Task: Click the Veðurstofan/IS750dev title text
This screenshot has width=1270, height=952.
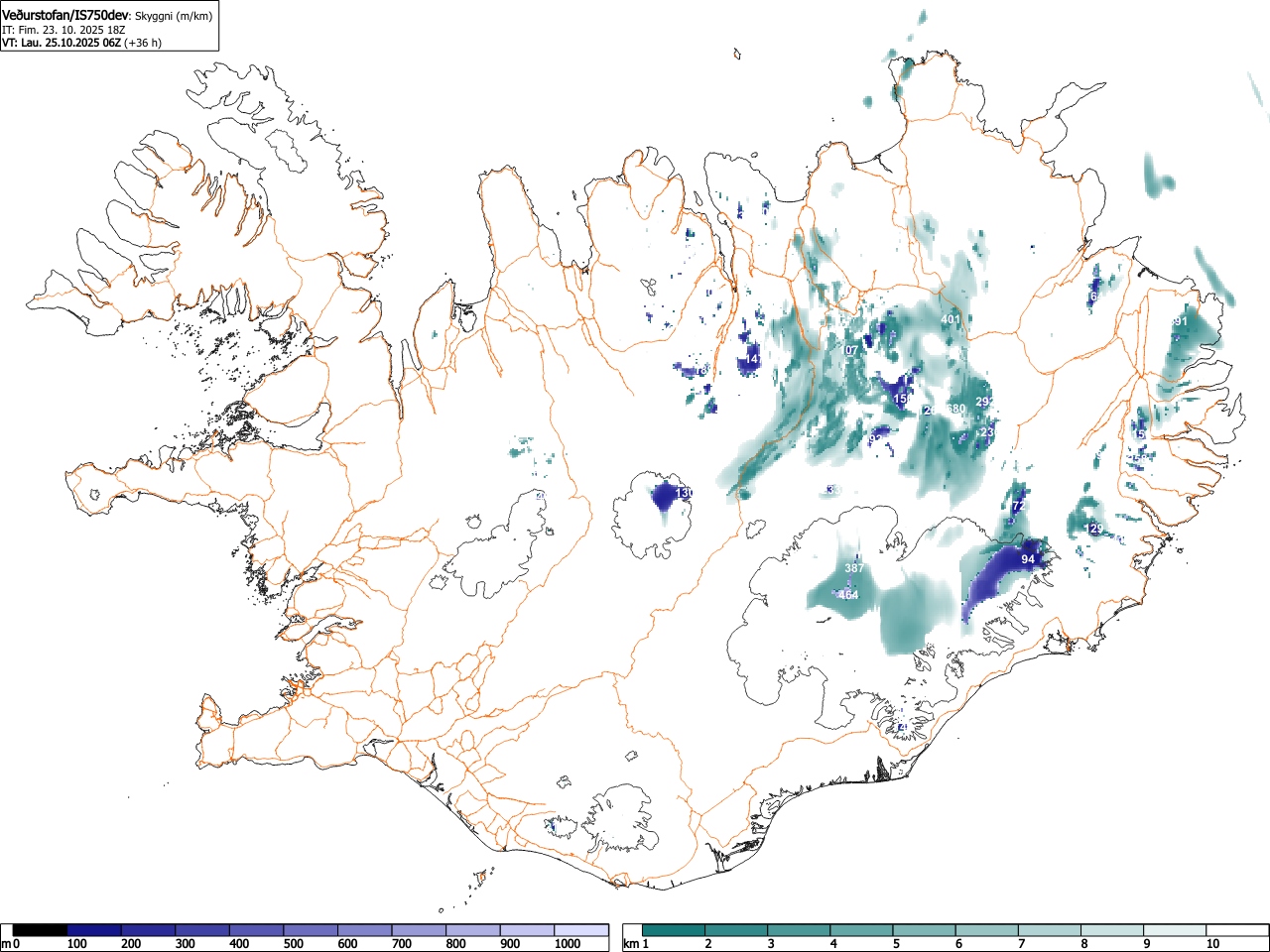Action: [66, 15]
